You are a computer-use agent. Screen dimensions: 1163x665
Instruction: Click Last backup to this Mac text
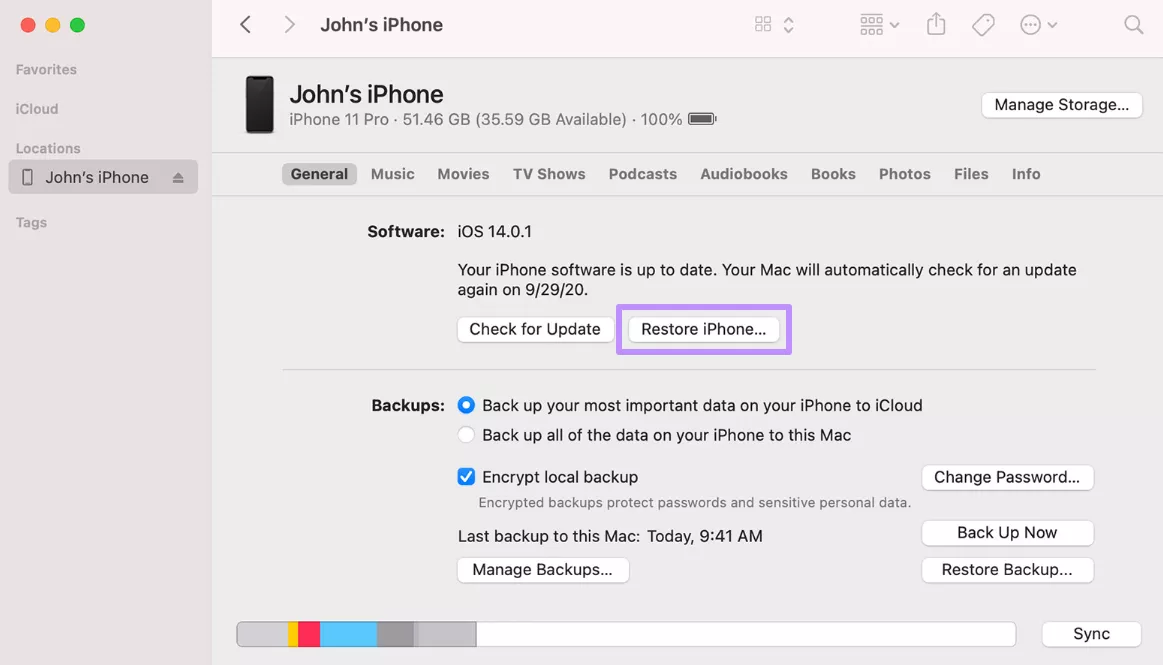610,536
